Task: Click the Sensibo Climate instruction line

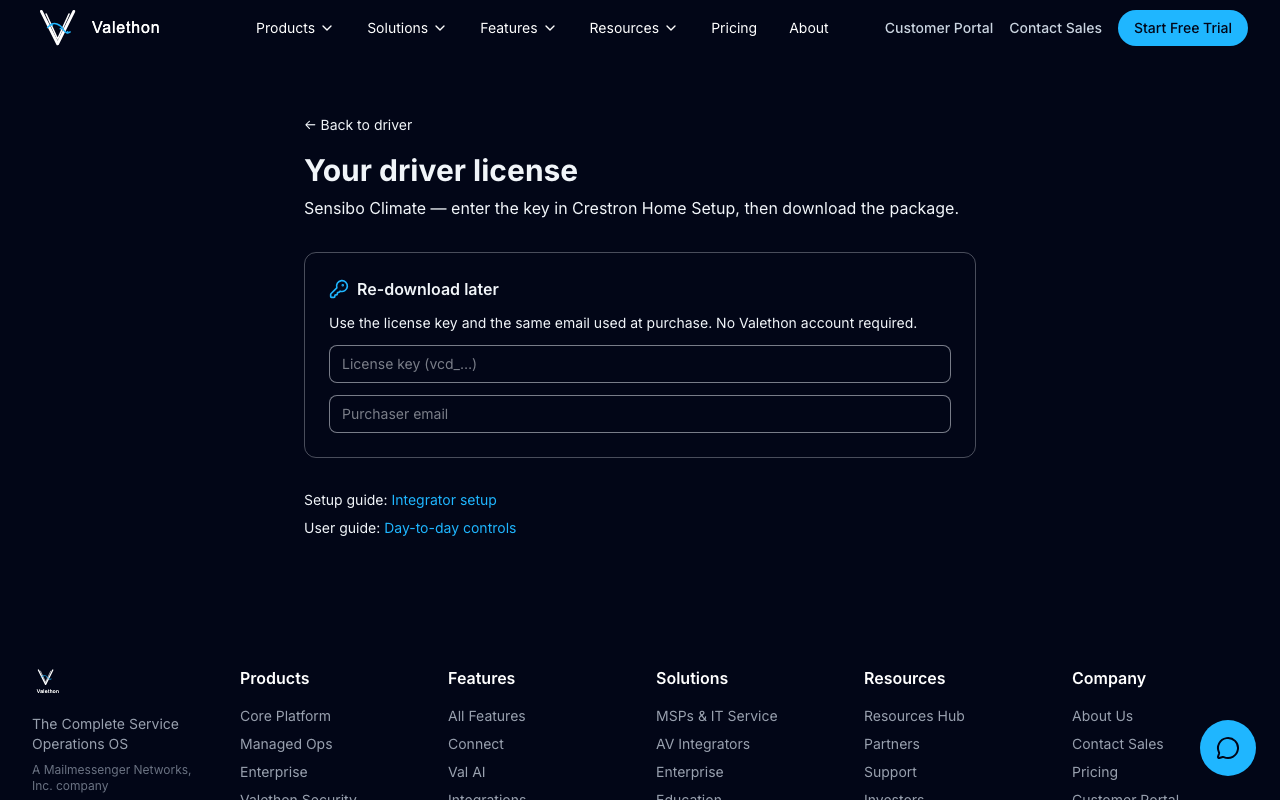Action: 631,209
